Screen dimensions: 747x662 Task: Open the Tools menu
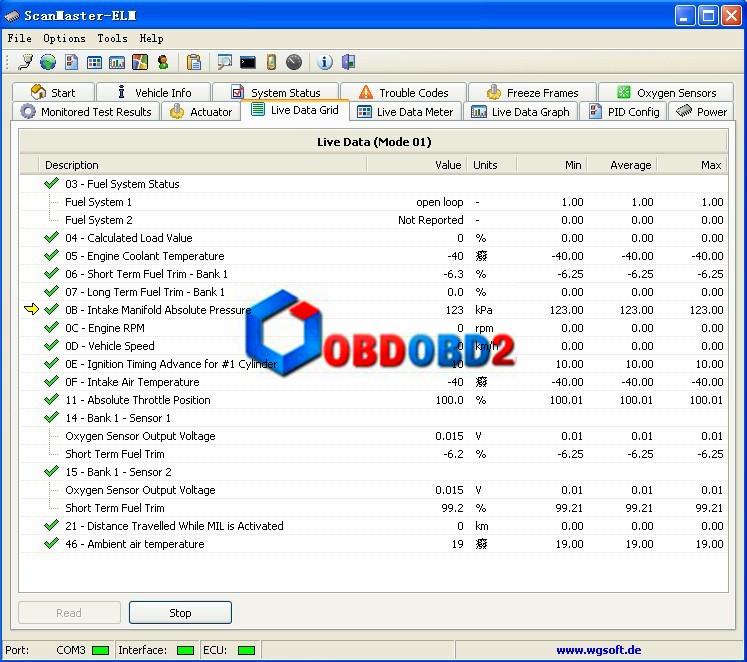(x=112, y=38)
